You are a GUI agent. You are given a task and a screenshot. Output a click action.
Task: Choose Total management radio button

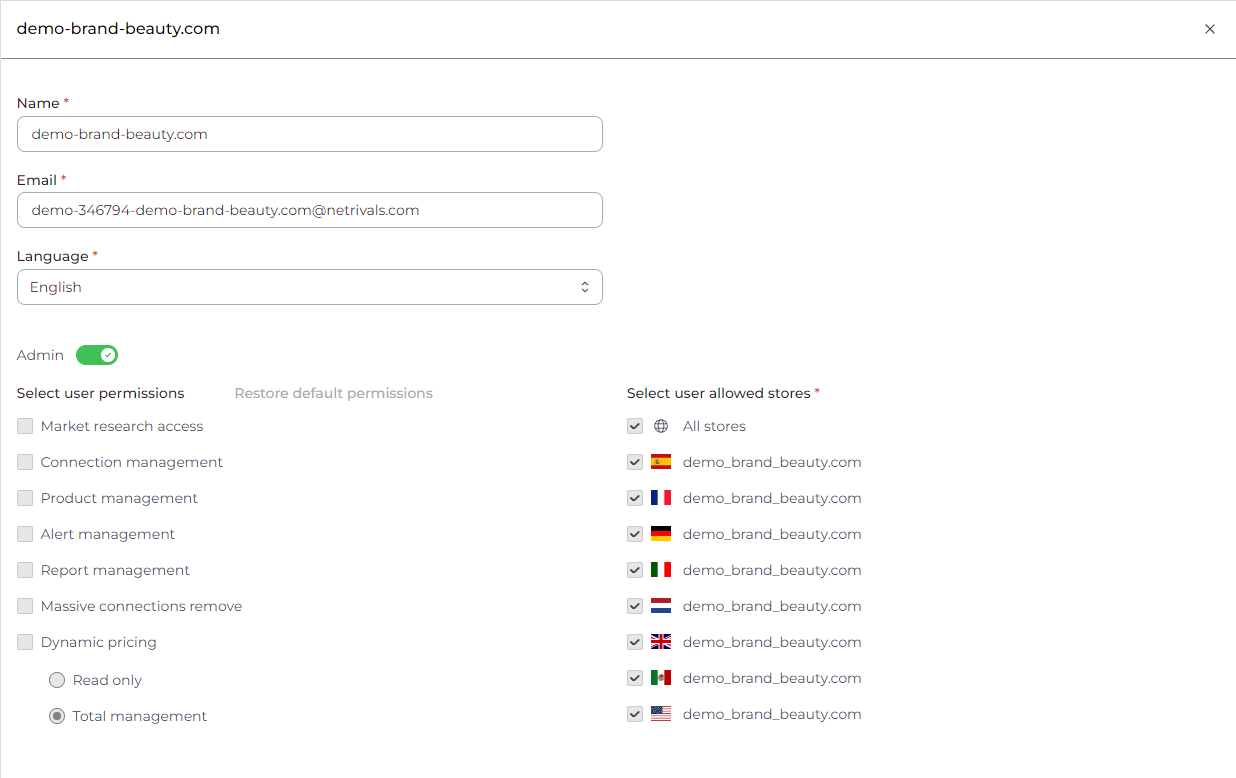tap(57, 716)
